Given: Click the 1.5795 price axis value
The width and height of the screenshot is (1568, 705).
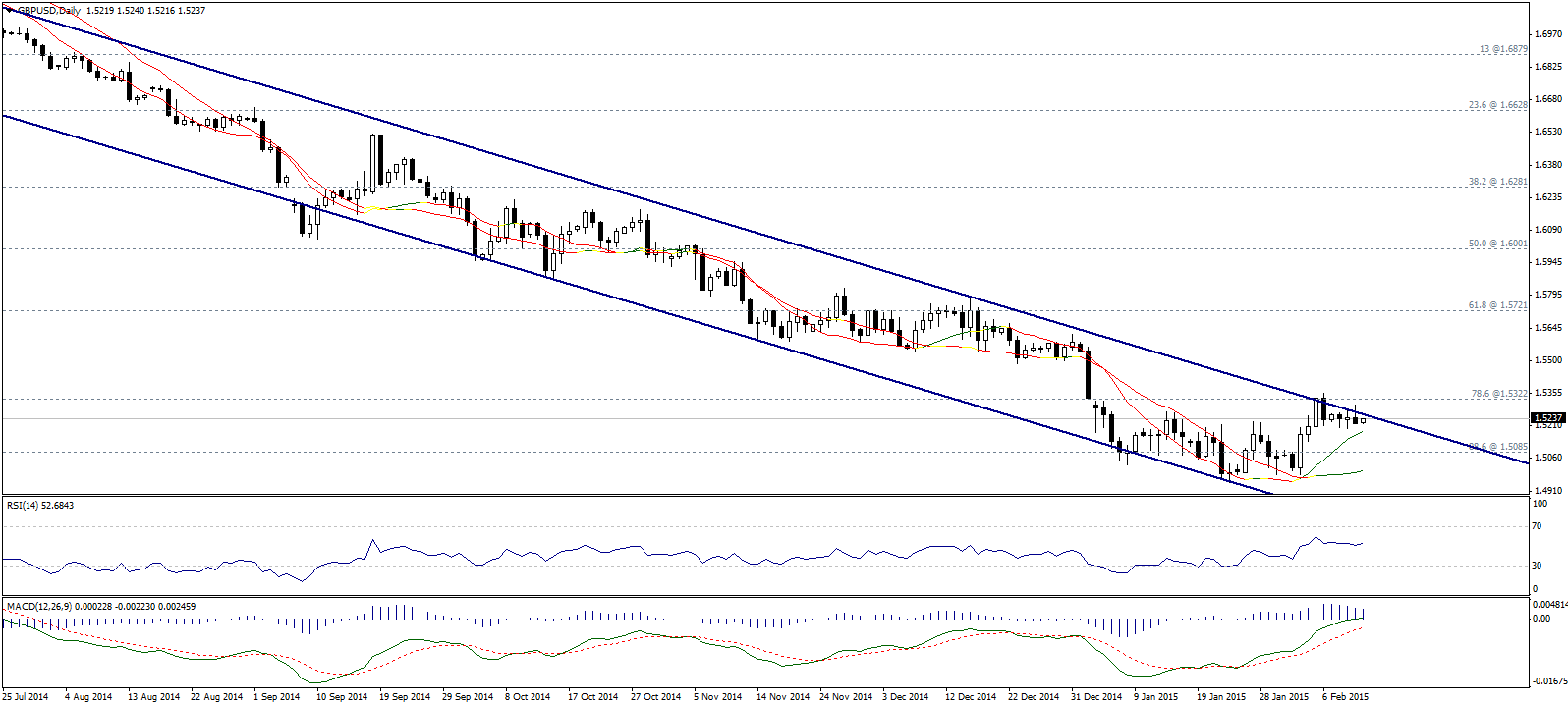Looking at the screenshot, I should coord(1548,295).
